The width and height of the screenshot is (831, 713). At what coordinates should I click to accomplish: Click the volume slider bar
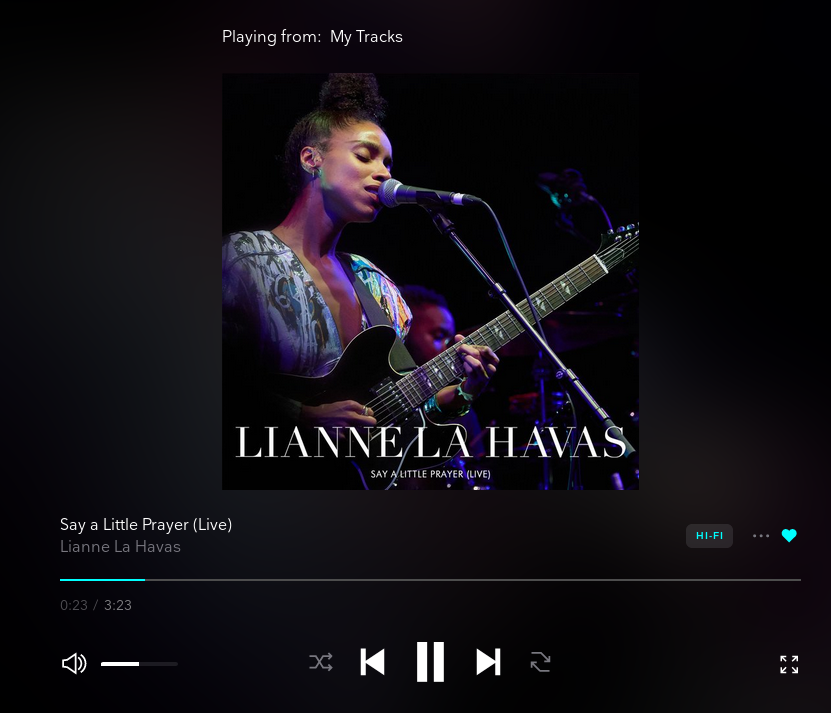click(139, 664)
